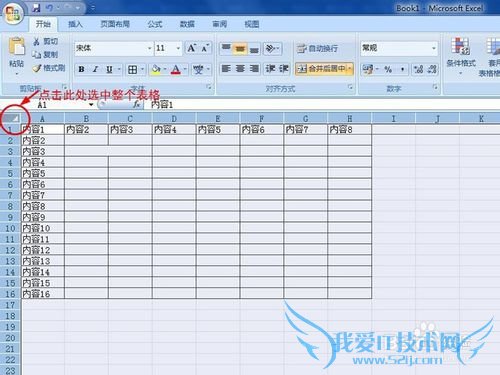Expand font color dropdown arrow

(x=185, y=69)
